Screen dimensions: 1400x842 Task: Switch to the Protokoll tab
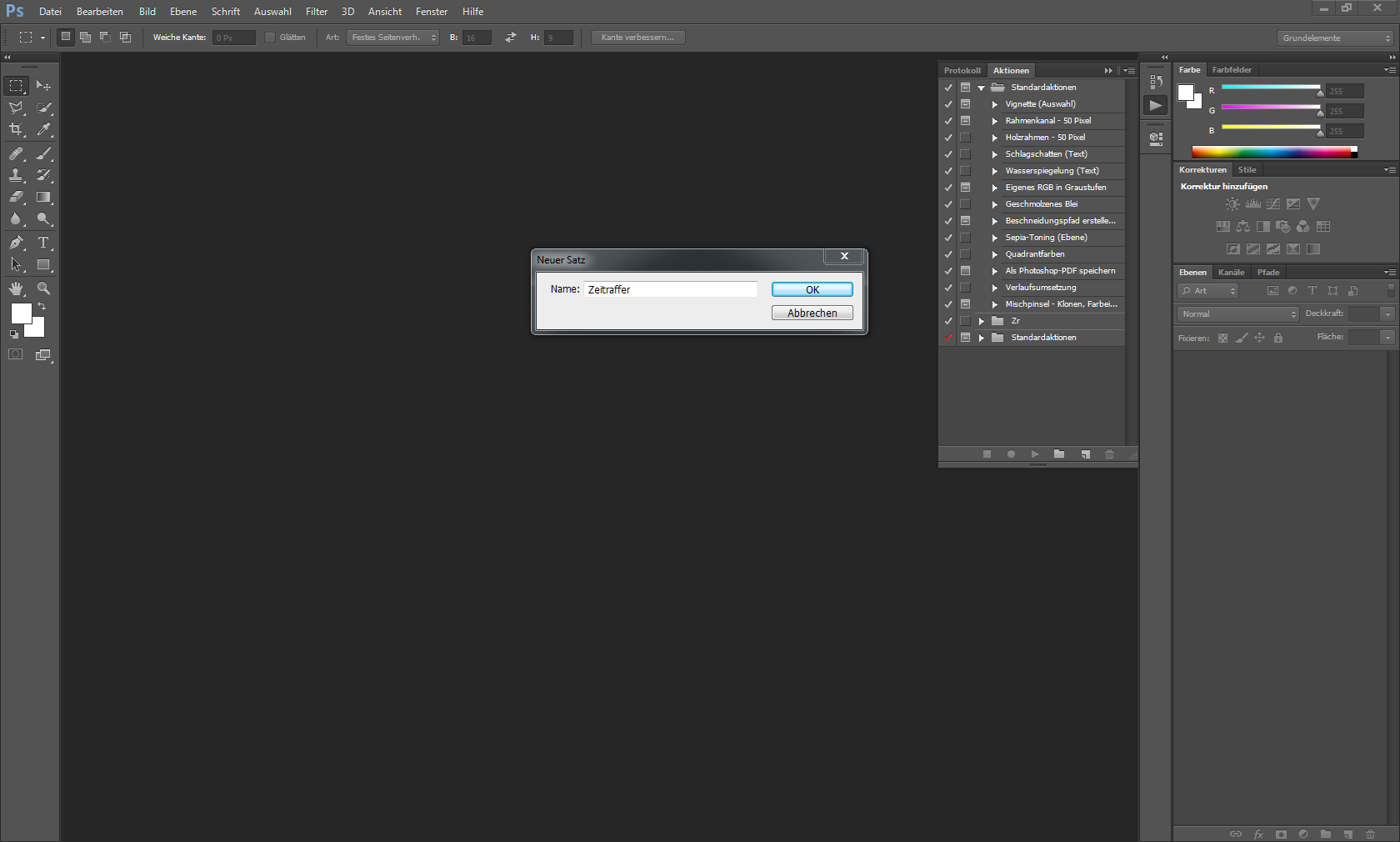(x=962, y=71)
